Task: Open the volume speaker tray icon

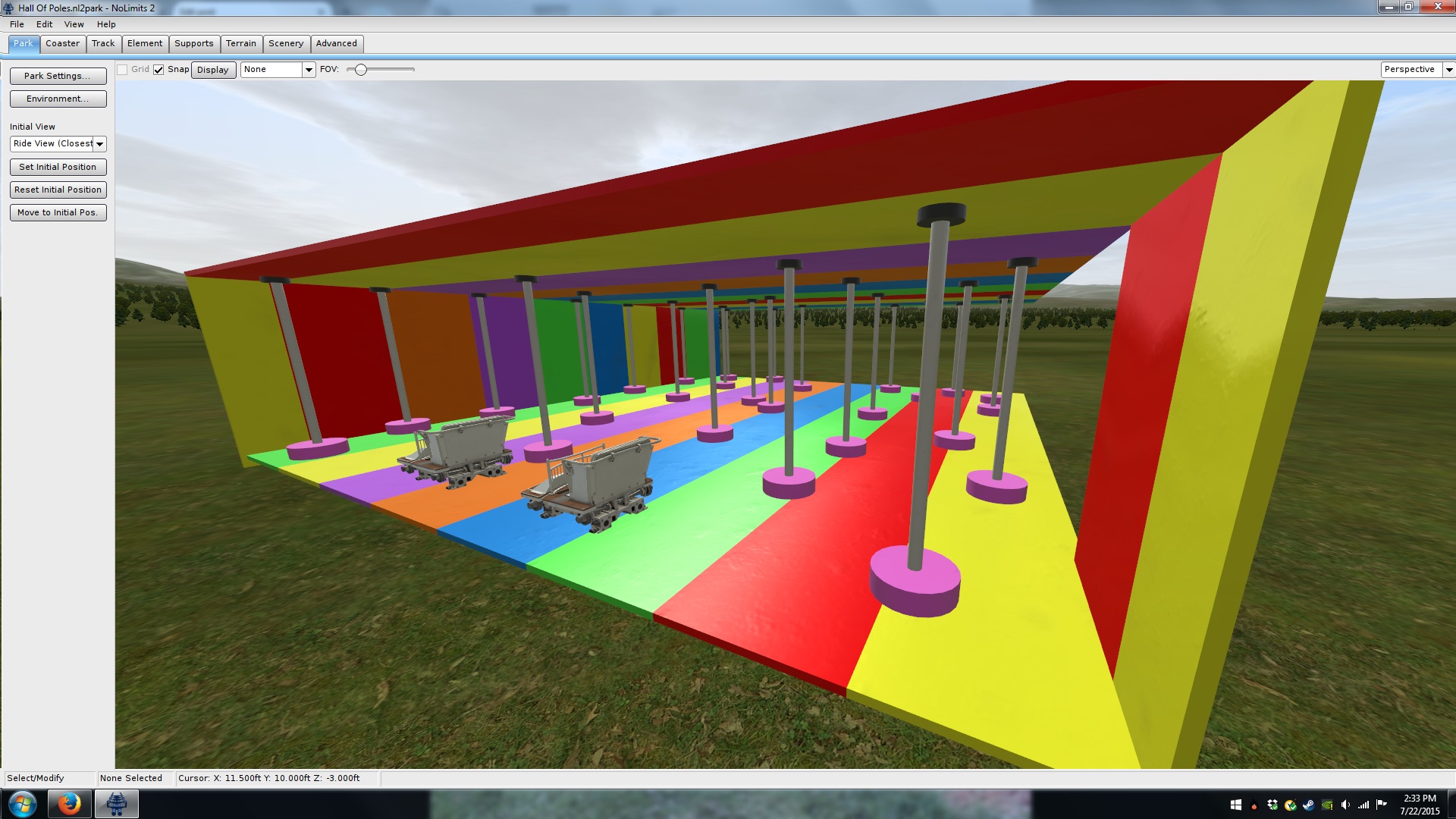Action: pos(1345,805)
